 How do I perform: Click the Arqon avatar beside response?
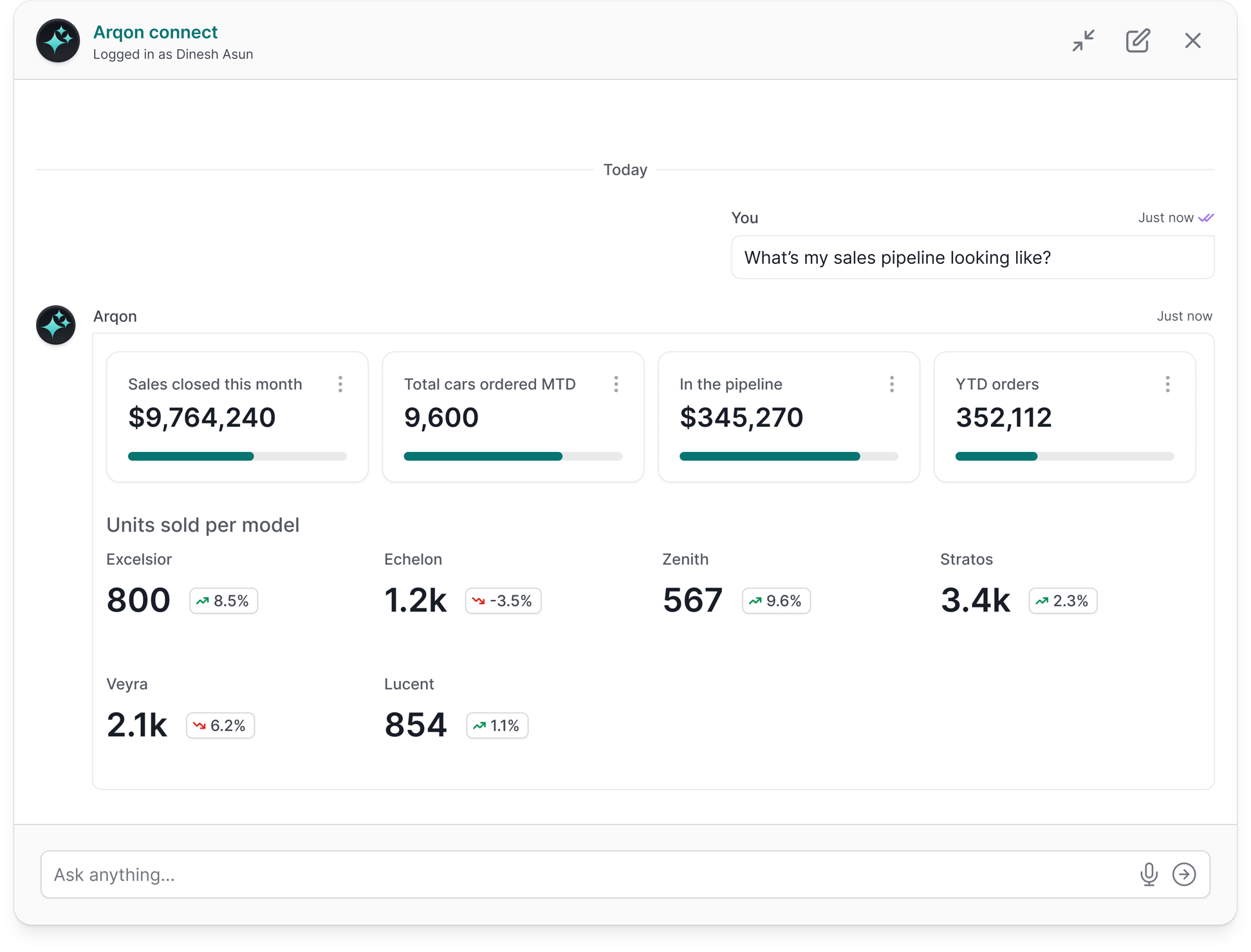[56, 325]
